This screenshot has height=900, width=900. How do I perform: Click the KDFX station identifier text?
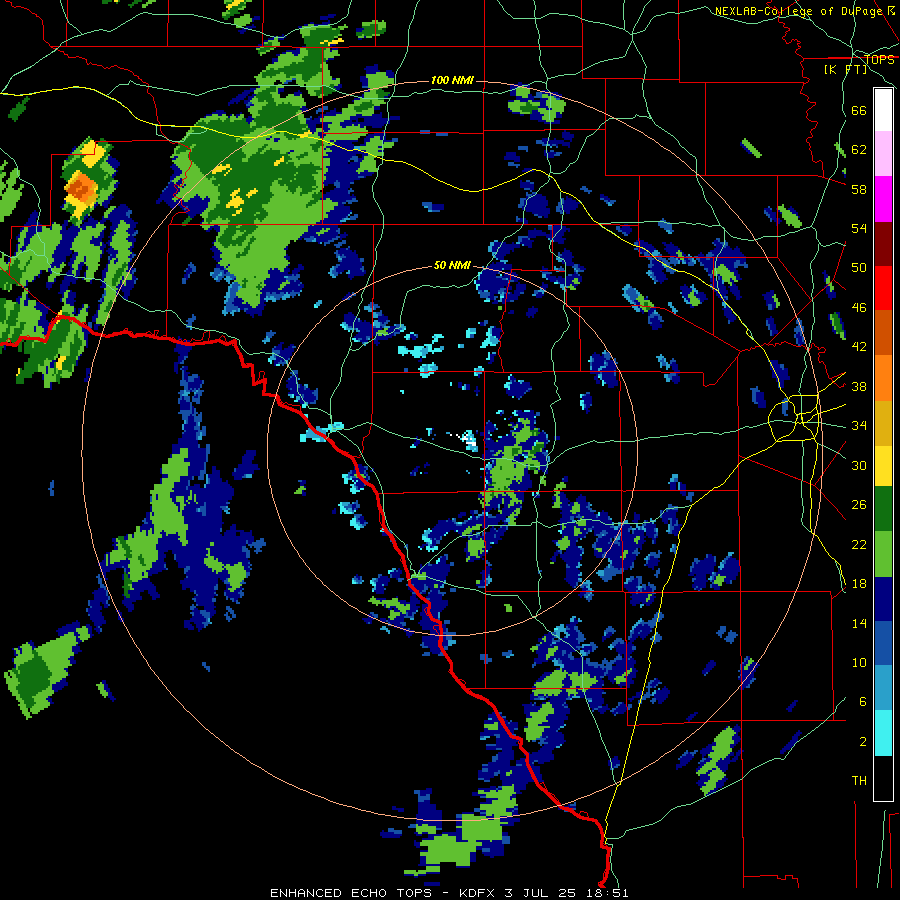[478, 893]
